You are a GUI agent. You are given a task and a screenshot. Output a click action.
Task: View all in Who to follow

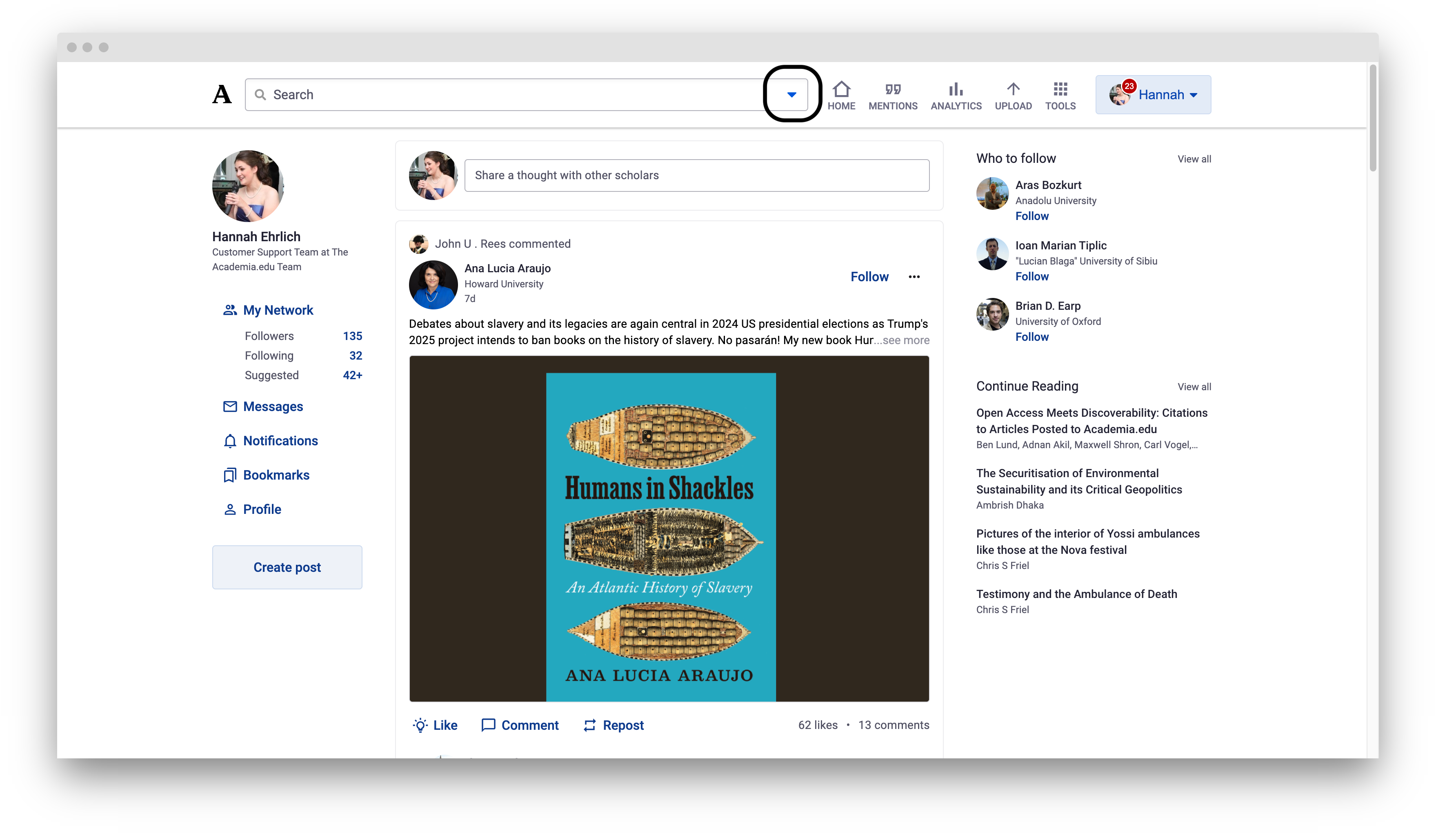pos(1194,159)
